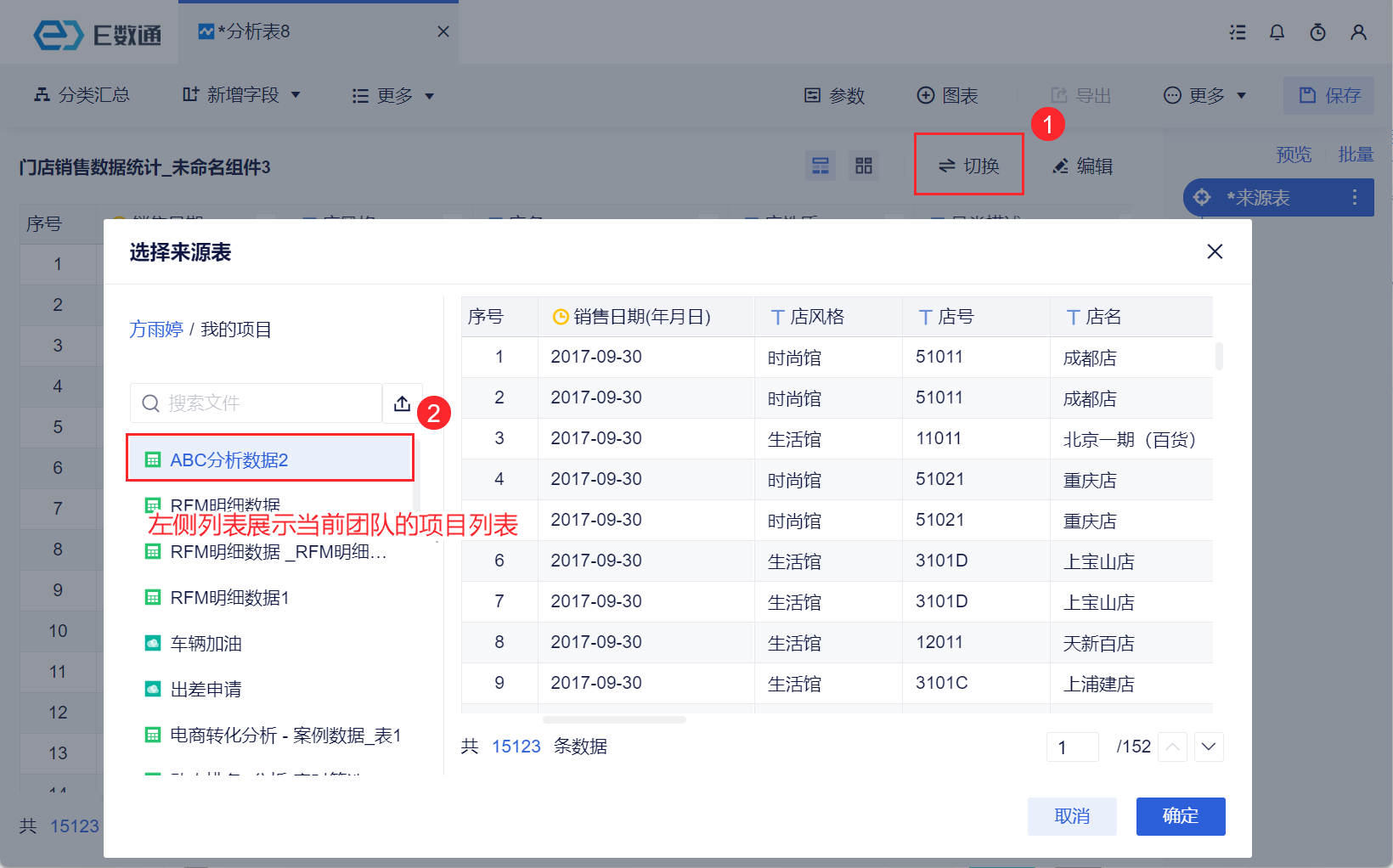Image resolution: width=1393 pixels, height=868 pixels.
Task: Open the user account icon
Action: [x=1358, y=32]
